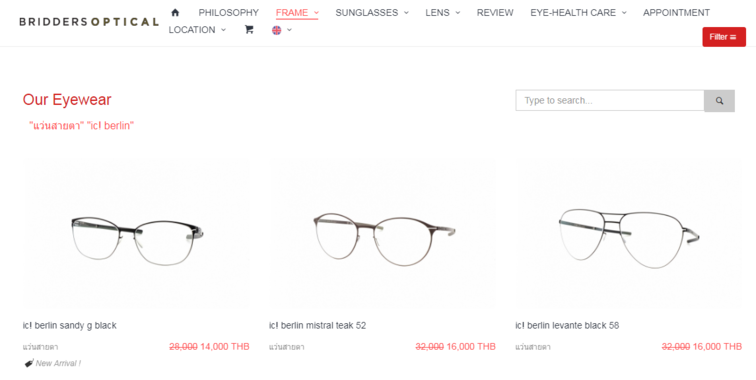756x380 pixels.
Task: Click the UK flag language icon
Action: (x=276, y=30)
